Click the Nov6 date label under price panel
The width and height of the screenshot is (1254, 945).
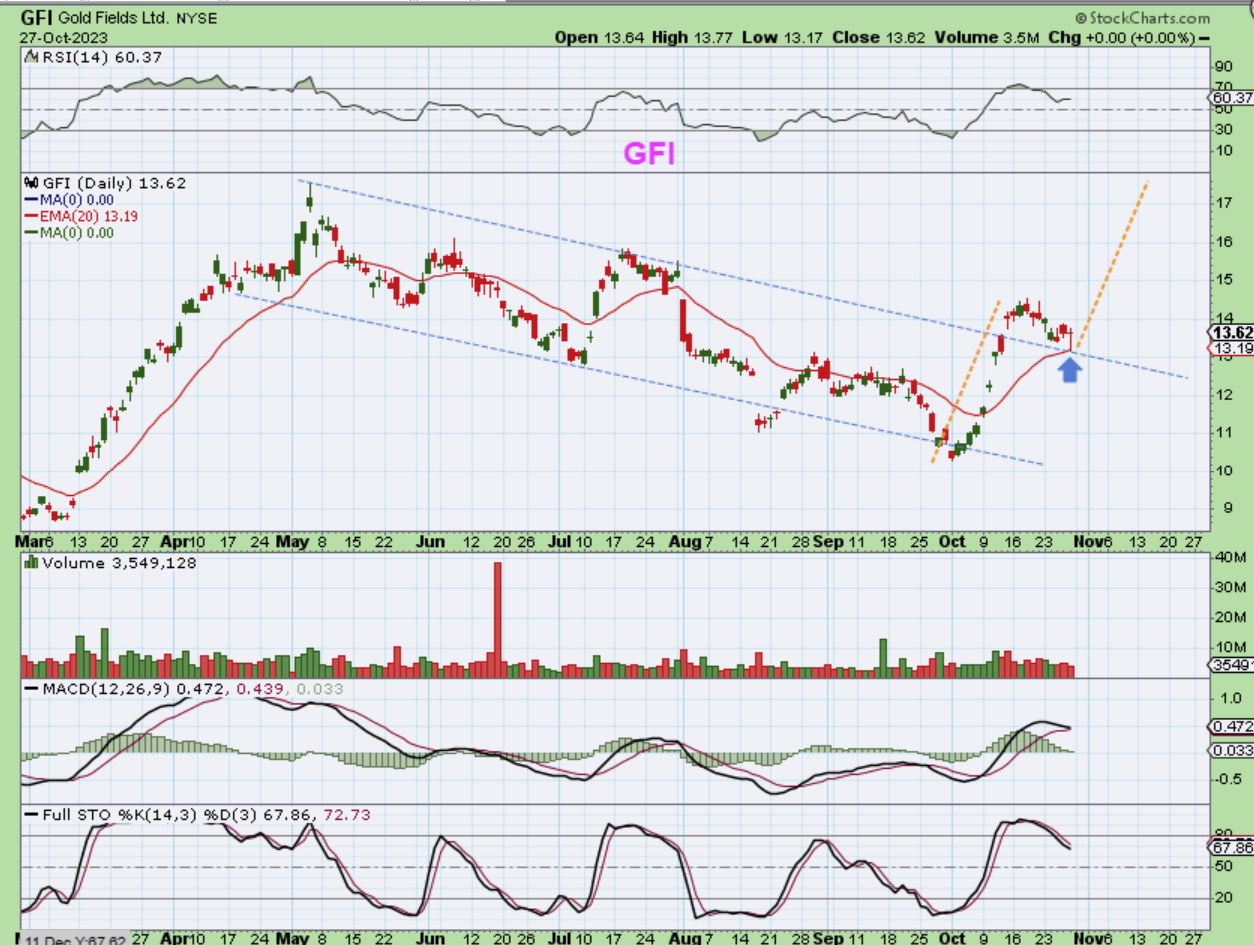click(1094, 541)
